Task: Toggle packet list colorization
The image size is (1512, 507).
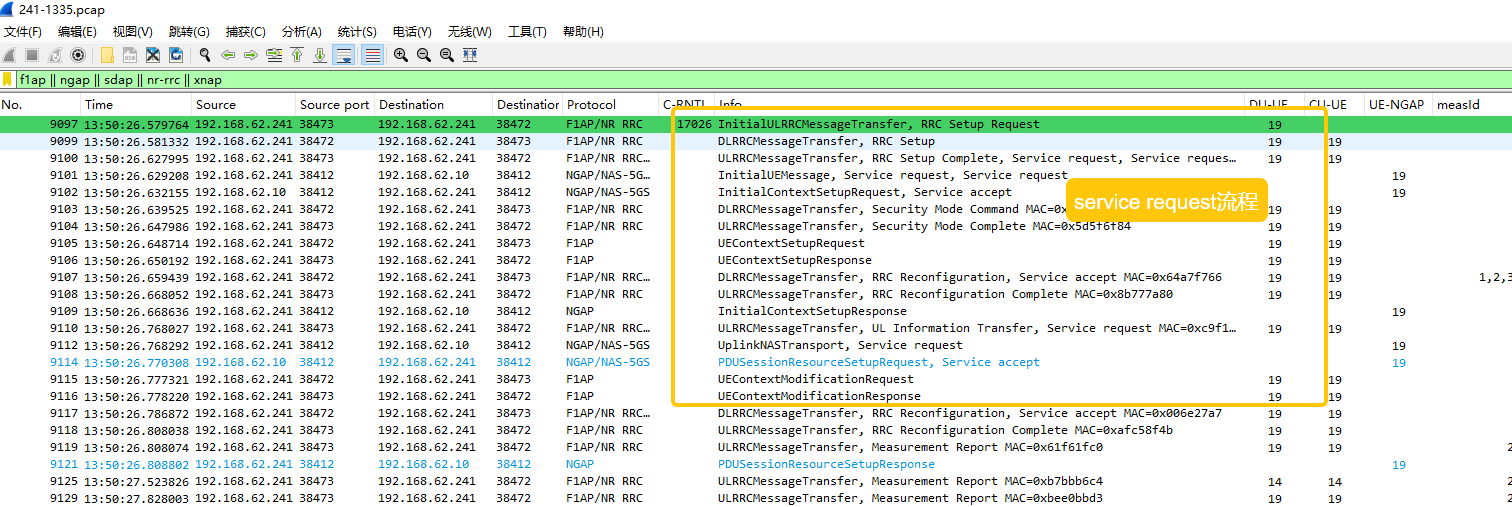Action: (372, 55)
